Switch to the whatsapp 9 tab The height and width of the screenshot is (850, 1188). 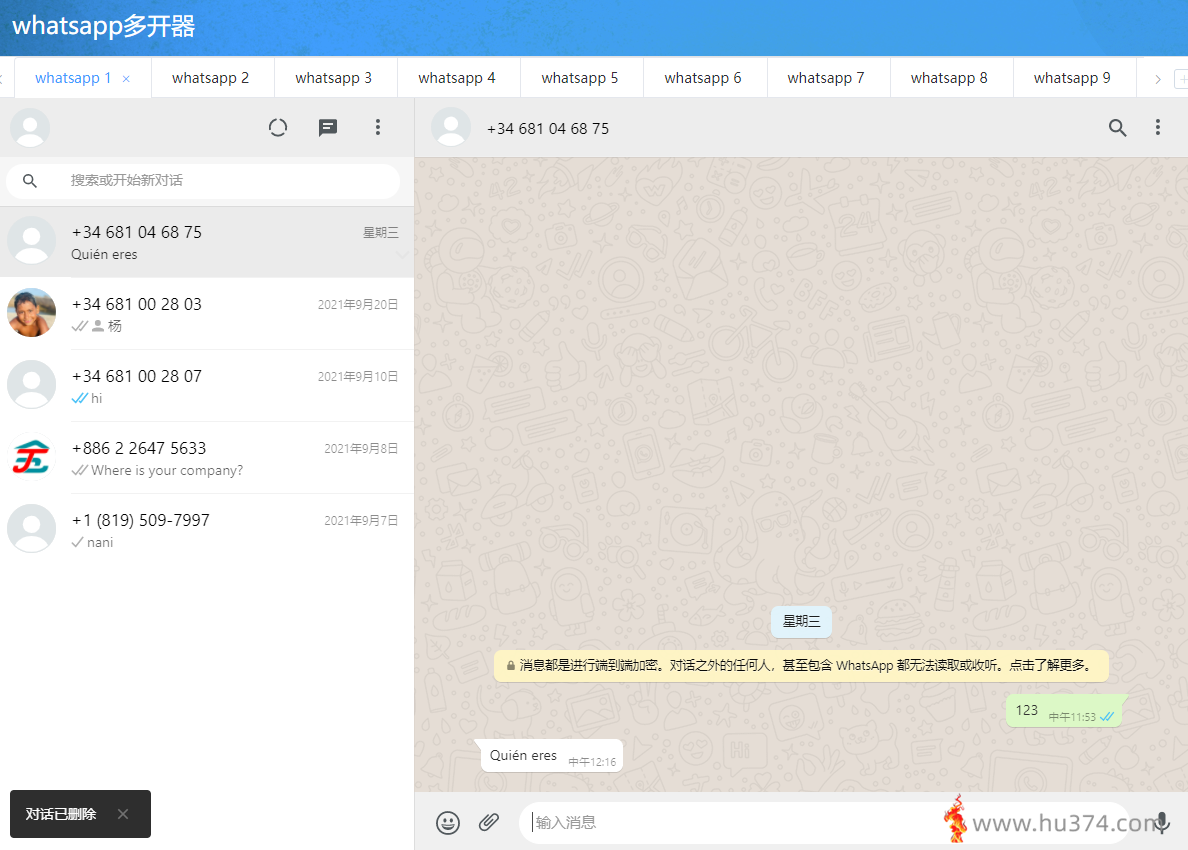(x=1072, y=78)
